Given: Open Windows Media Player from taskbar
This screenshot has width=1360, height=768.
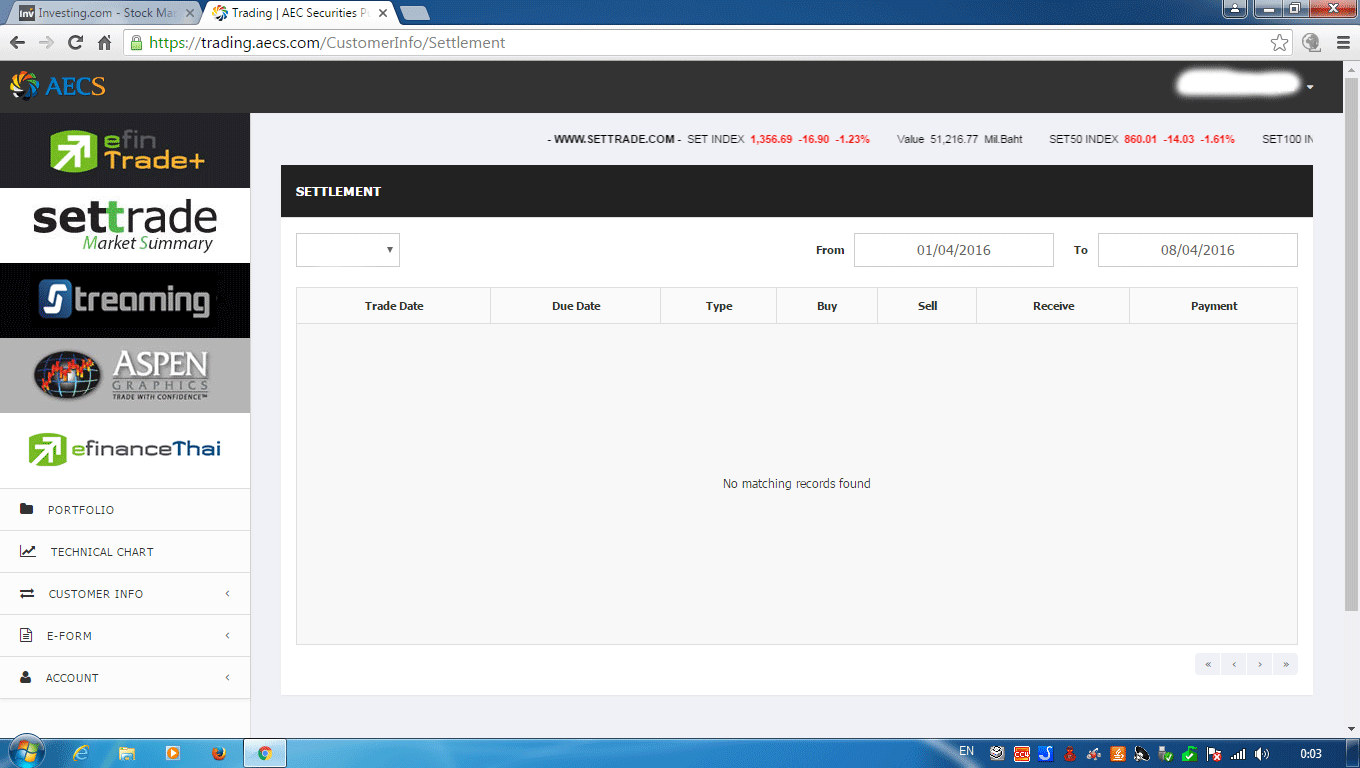Looking at the screenshot, I should [x=173, y=753].
